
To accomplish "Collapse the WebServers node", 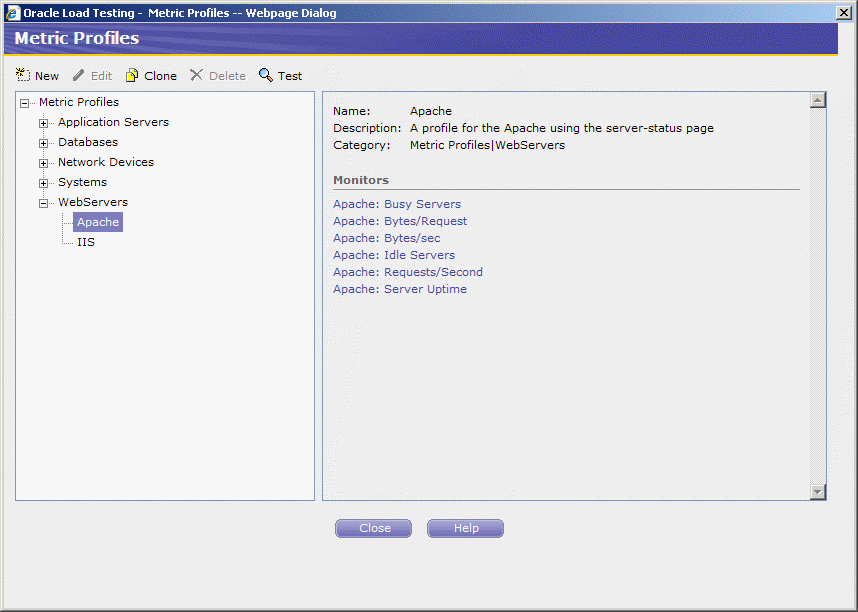I will point(43,203).
